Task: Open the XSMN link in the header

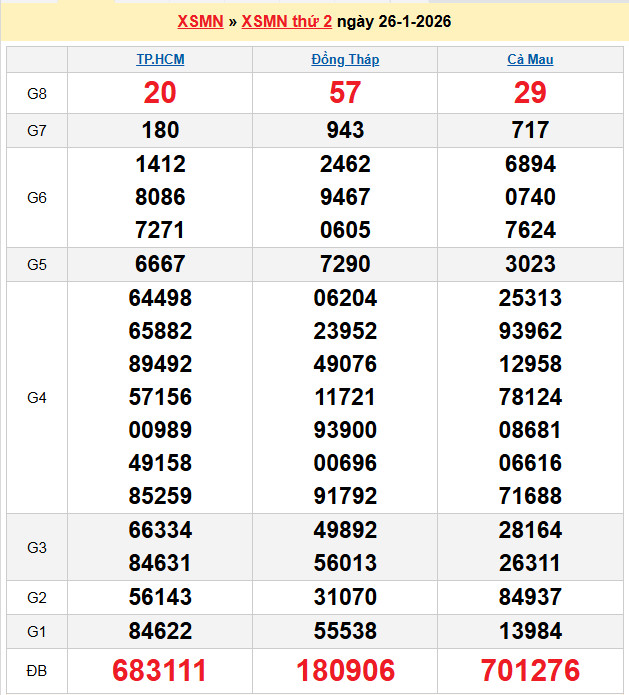Action: (x=200, y=21)
